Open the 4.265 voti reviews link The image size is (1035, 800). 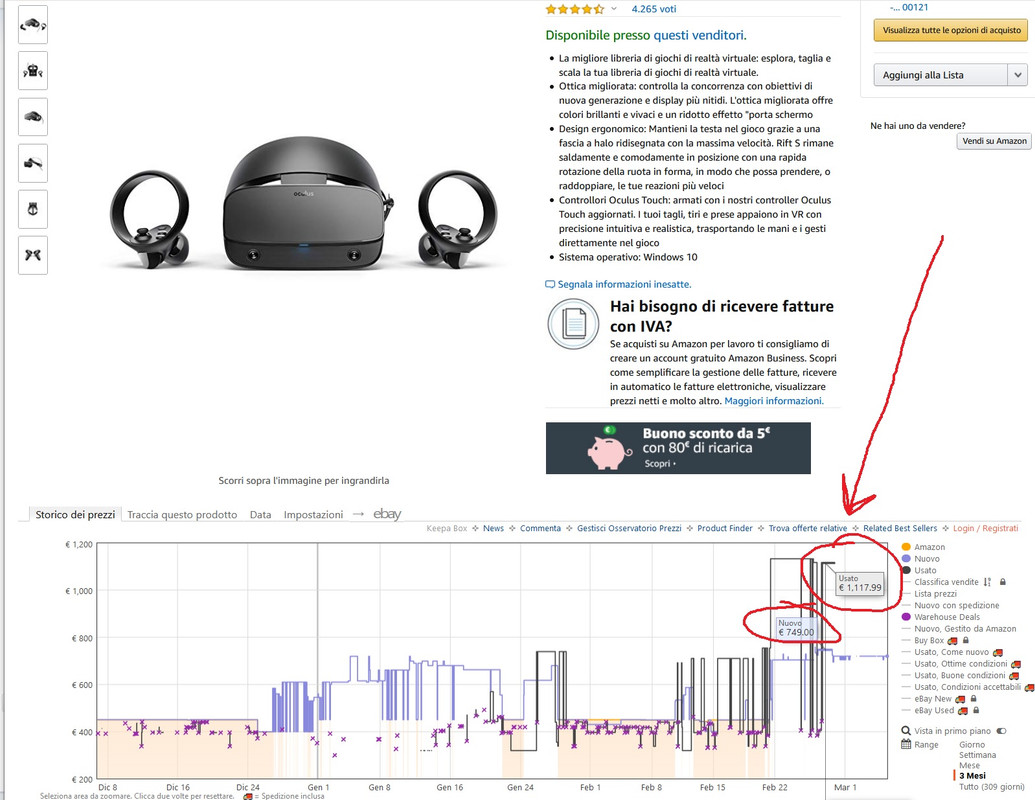(653, 9)
